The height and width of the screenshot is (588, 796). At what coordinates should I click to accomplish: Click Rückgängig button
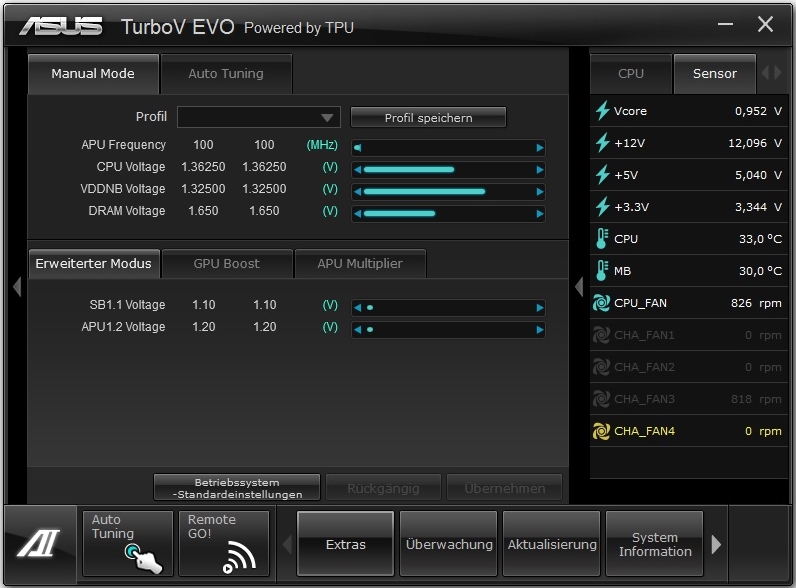[383, 487]
